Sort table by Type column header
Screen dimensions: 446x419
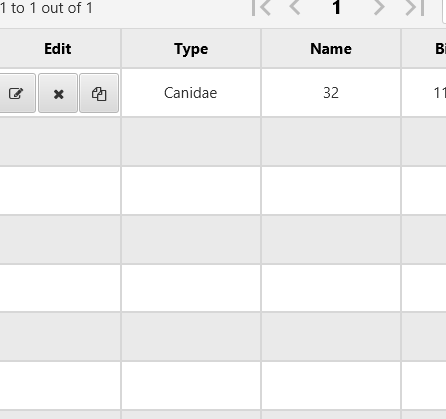[x=191, y=49]
